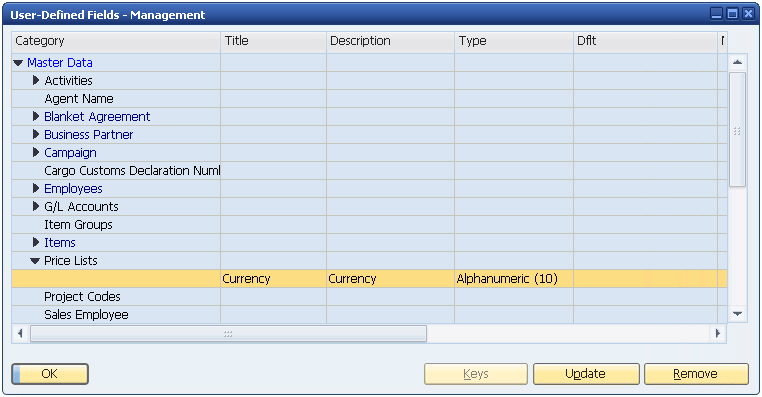Expand the Business Partner node
This screenshot has height=397, width=762.
(35, 135)
